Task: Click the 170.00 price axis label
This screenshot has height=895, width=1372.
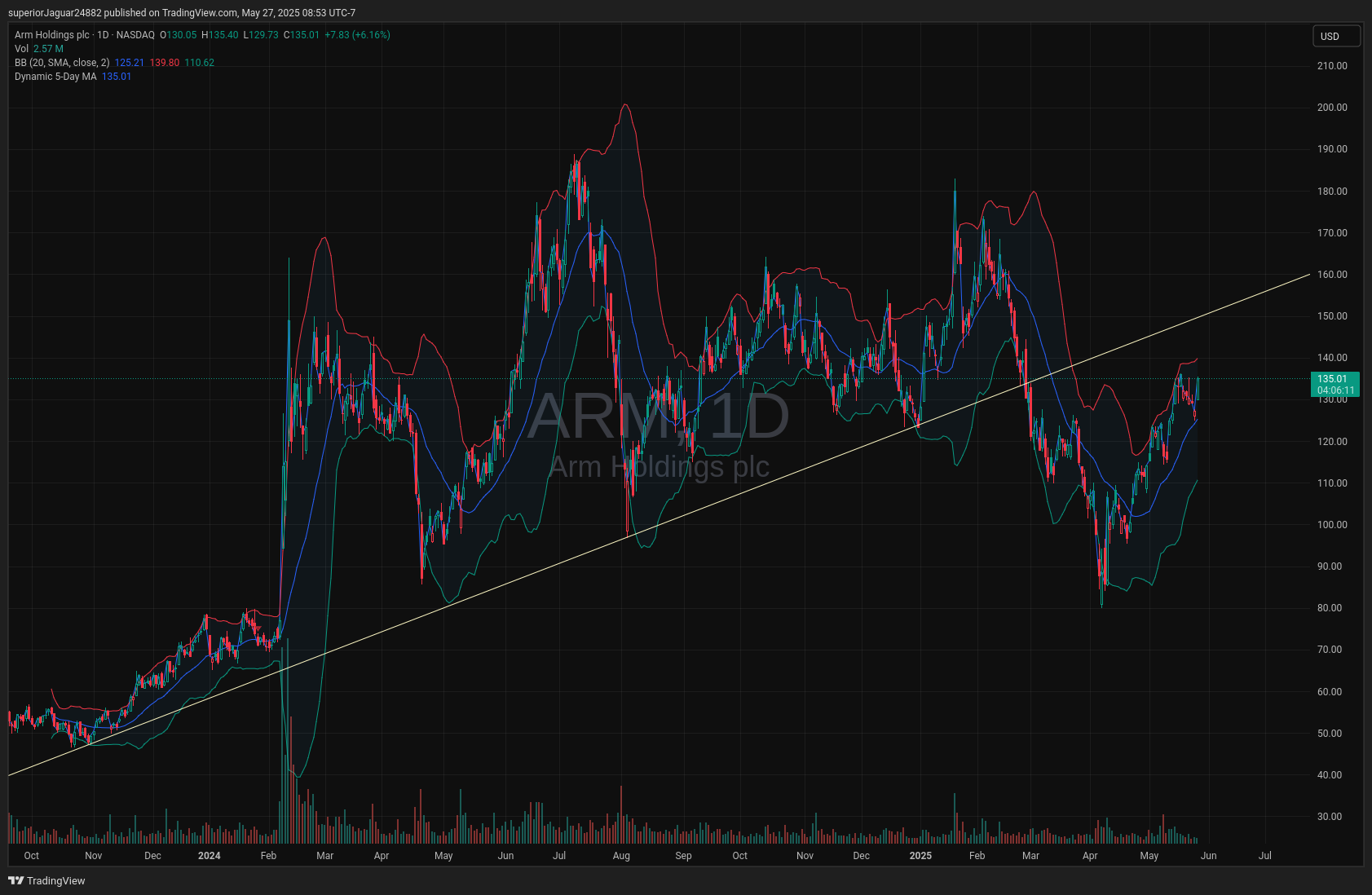Action: pos(1332,233)
